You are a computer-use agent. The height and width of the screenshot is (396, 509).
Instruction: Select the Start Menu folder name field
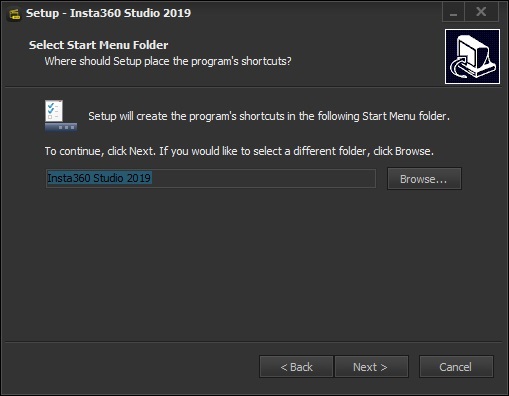click(x=211, y=178)
